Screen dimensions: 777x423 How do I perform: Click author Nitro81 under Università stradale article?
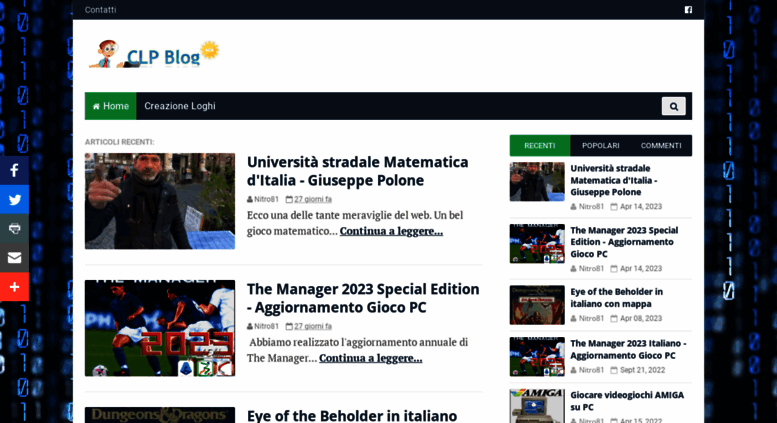(x=266, y=199)
